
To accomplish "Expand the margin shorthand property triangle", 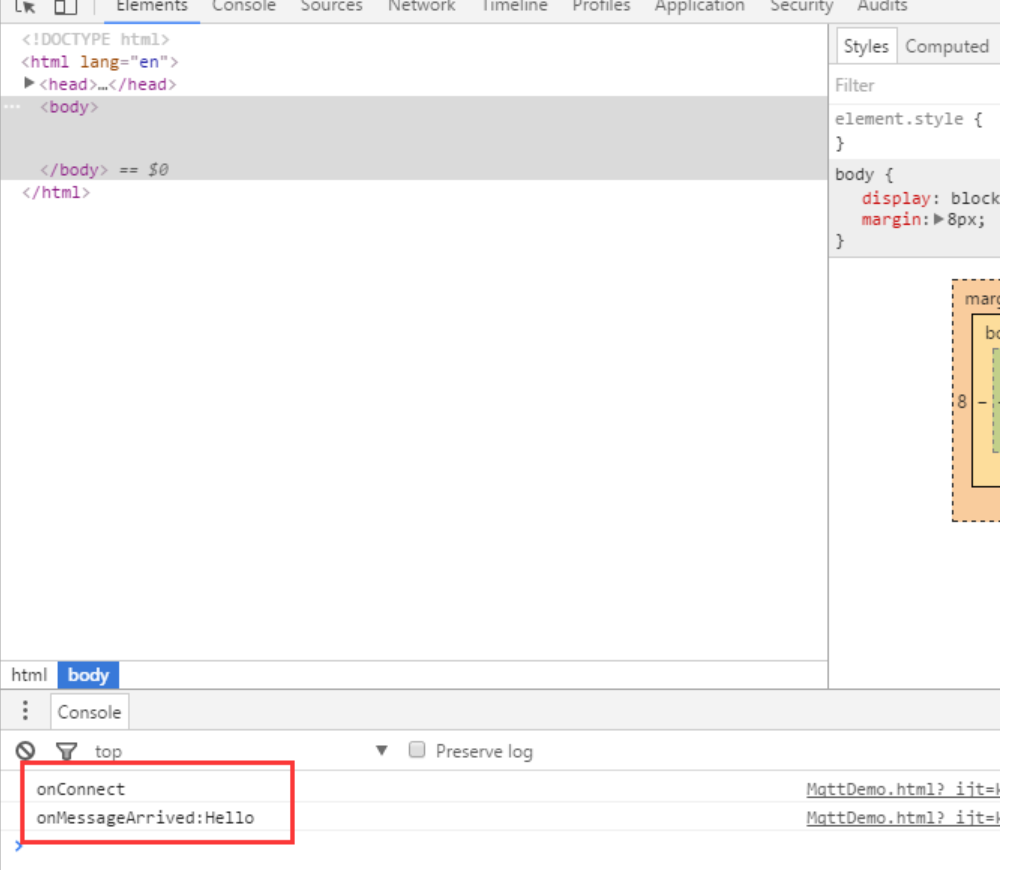I will pyautogui.click(x=939, y=219).
